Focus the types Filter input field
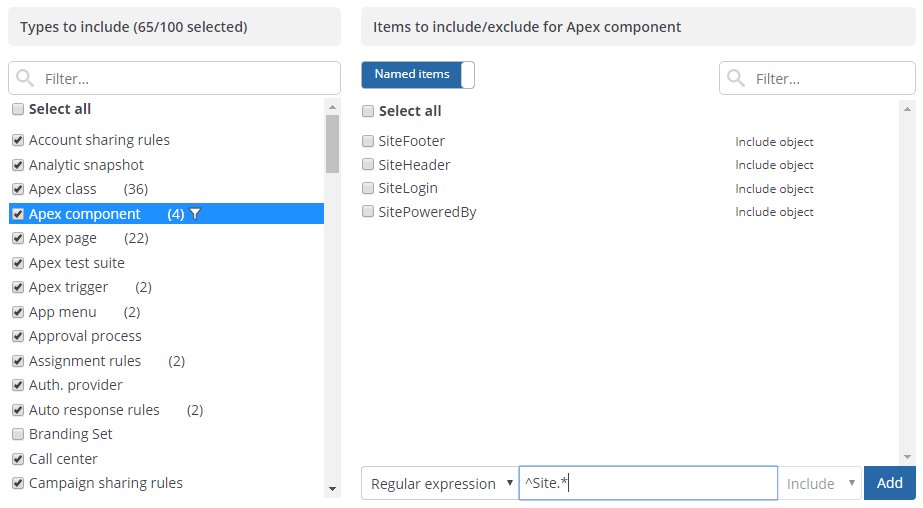The width and height of the screenshot is (923, 508). click(x=185, y=78)
